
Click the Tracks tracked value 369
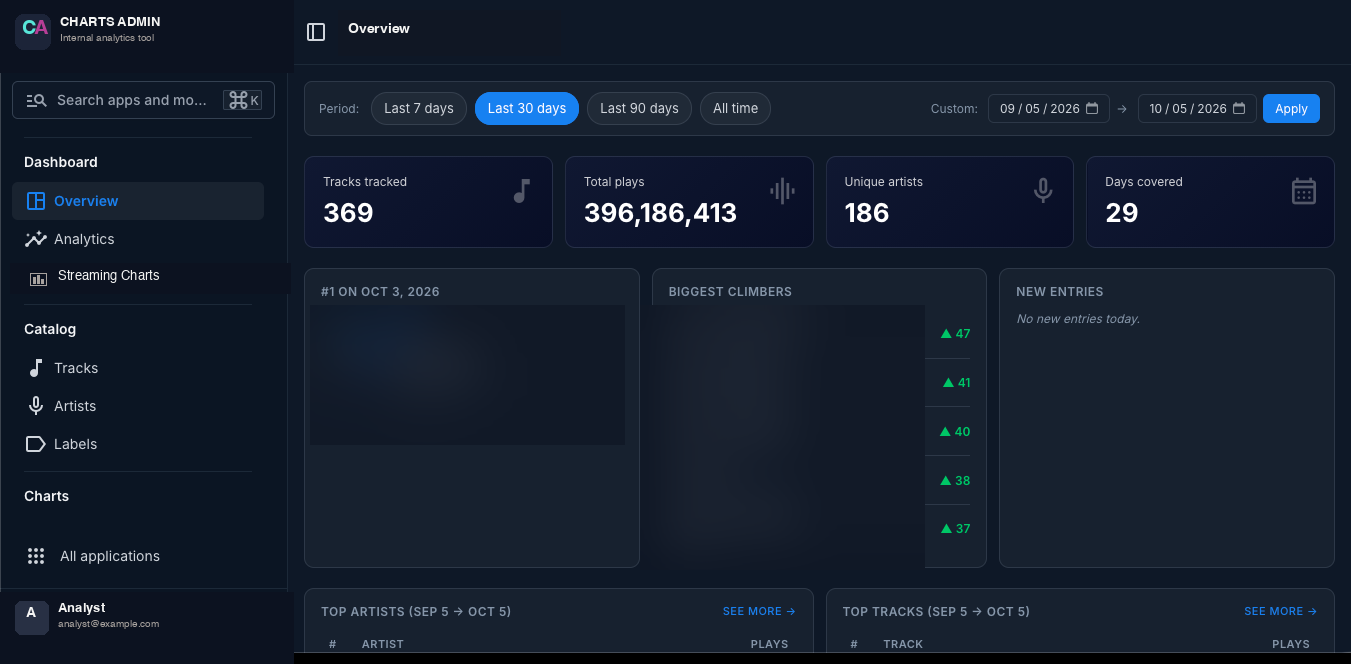(348, 213)
